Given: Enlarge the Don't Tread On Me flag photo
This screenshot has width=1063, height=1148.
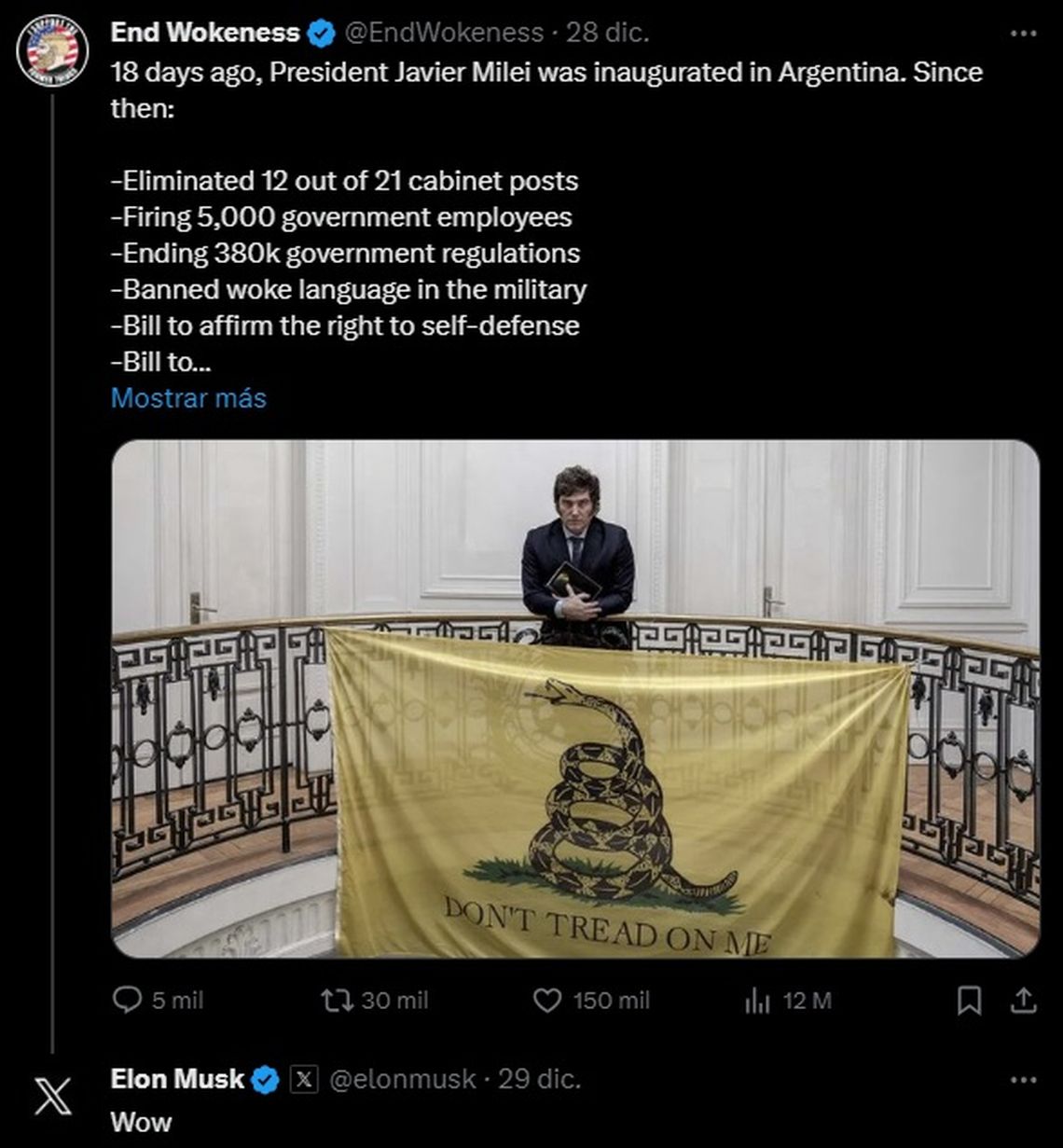Looking at the screenshot, I should (575, 698).
